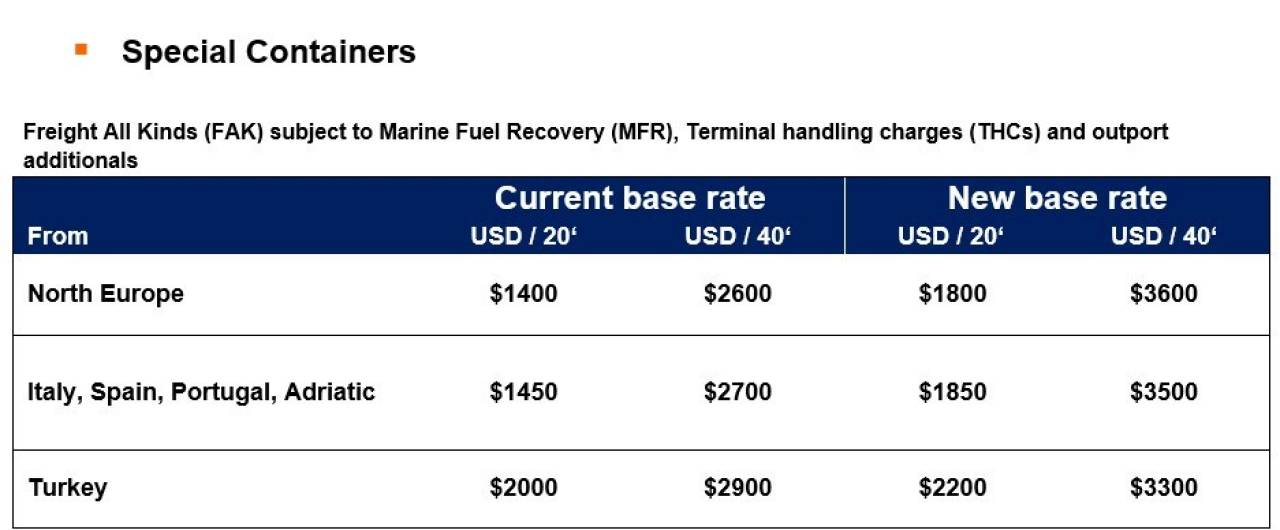This screenshot has height=530, width=1280.
Task: Click the $3500 cell value
Action: (x=1164, y=392)
